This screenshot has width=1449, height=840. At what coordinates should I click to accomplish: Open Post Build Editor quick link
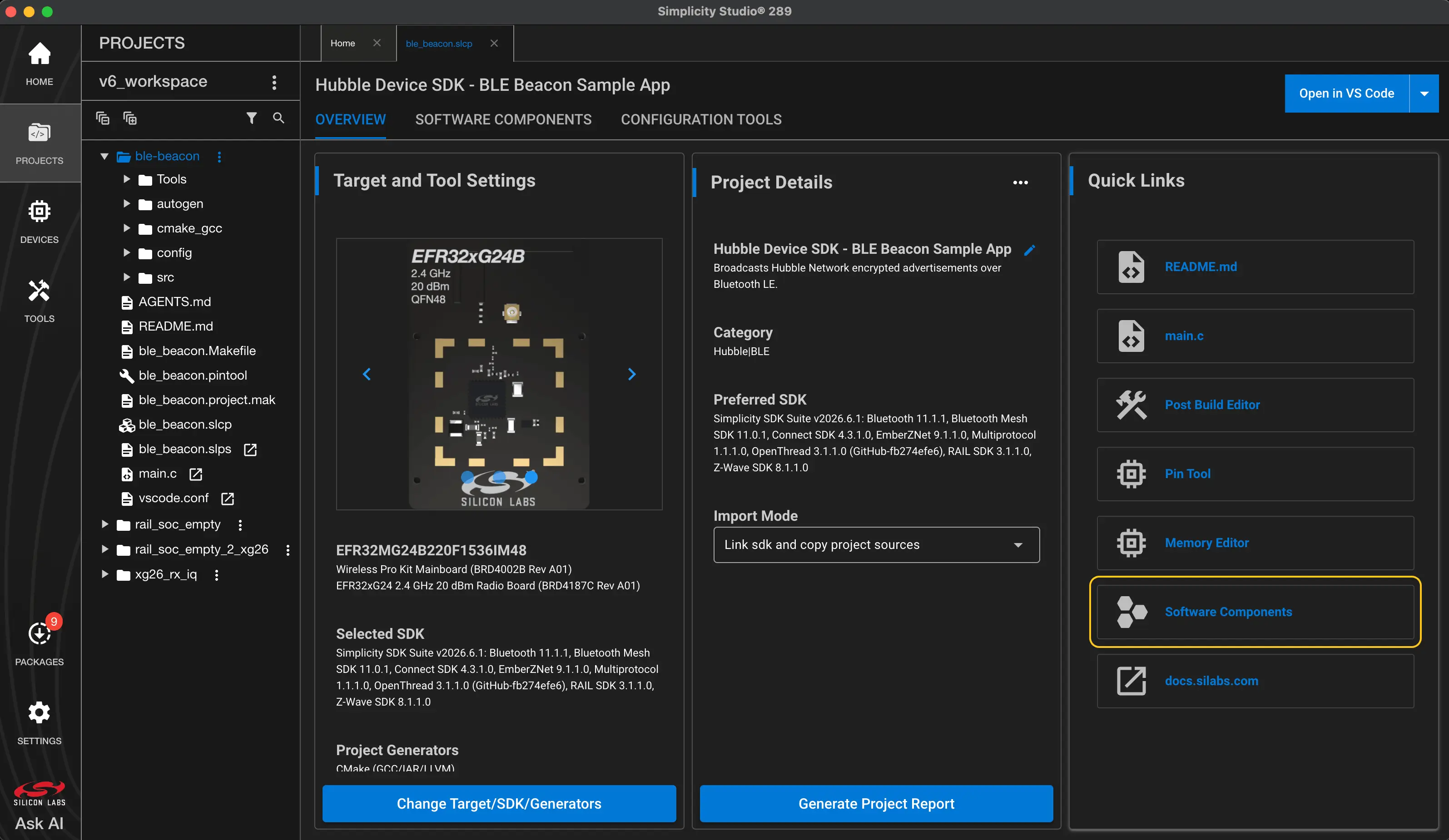1255,405
